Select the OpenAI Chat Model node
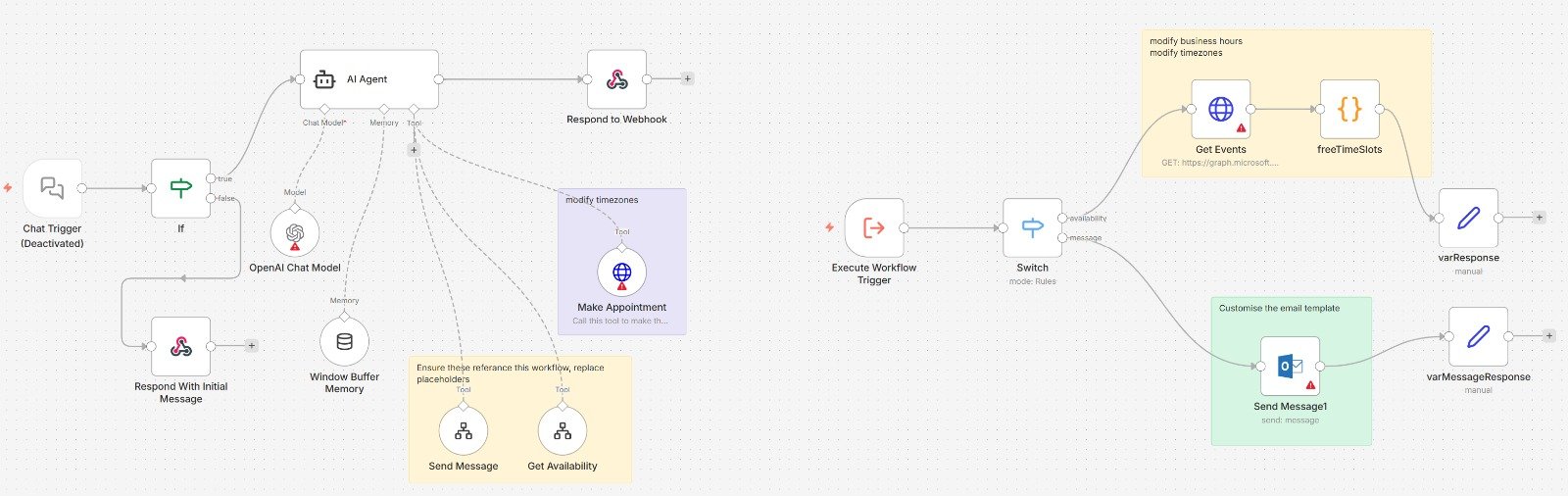The height and width of the screenshot is (496, 1568). tap(295, 233)
